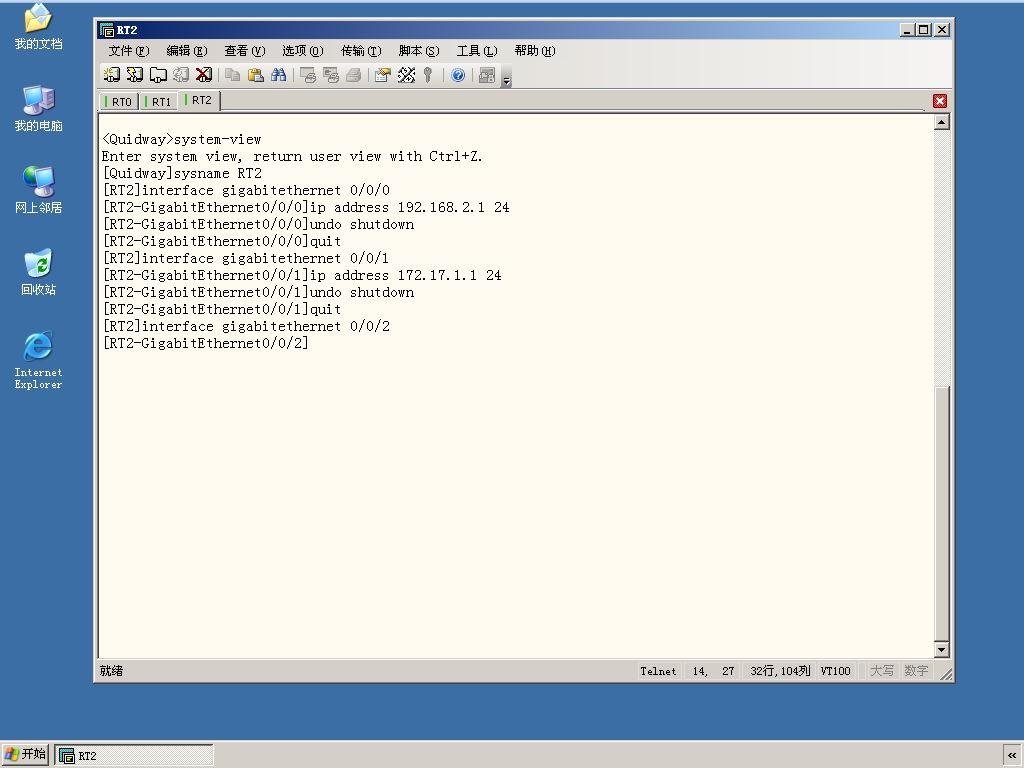Select the RT2 session tab
1024x768 pixels.
click(x=199, y=101)
